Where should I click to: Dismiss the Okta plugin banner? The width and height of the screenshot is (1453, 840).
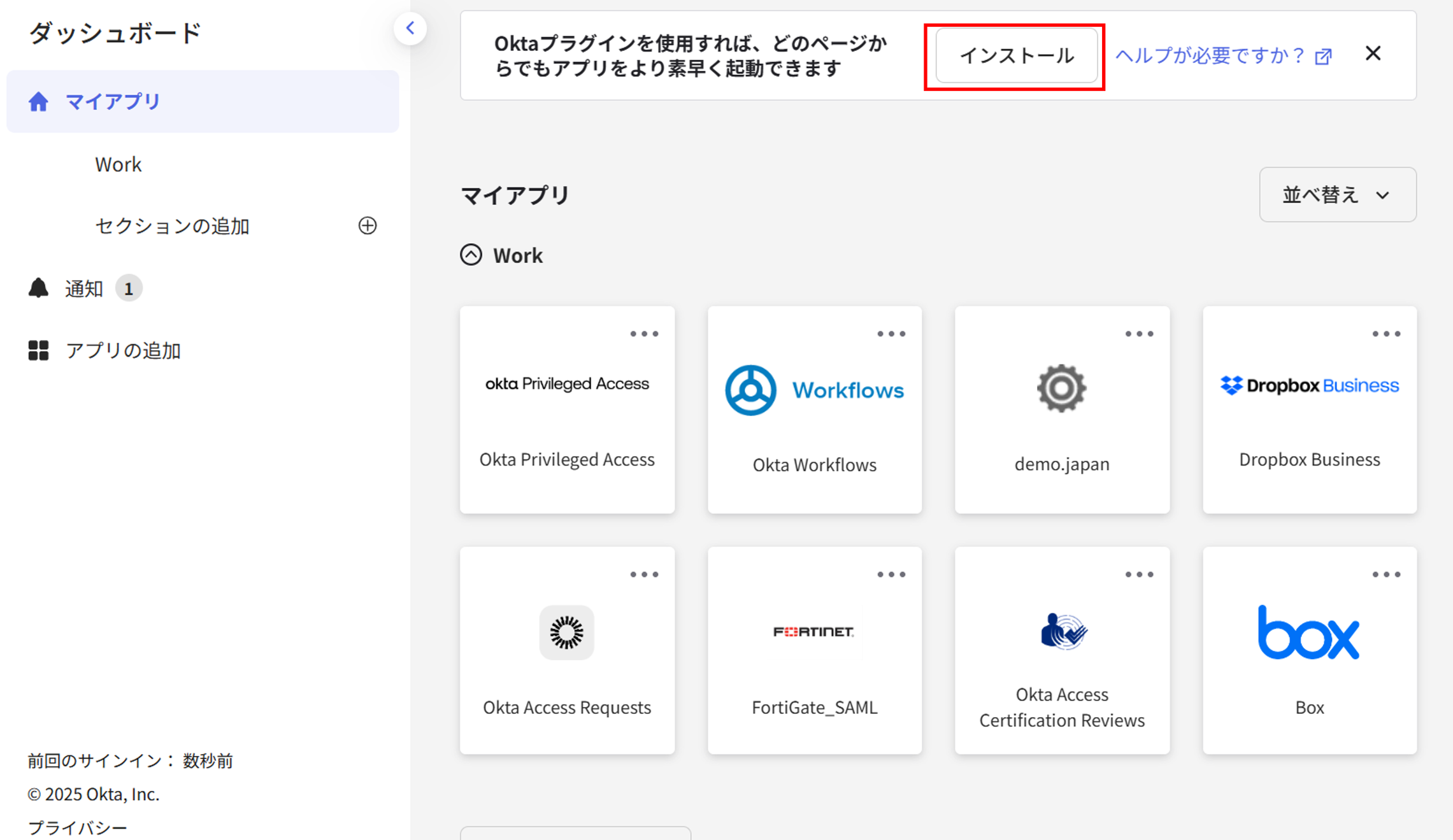click(x=1373, y=53)
